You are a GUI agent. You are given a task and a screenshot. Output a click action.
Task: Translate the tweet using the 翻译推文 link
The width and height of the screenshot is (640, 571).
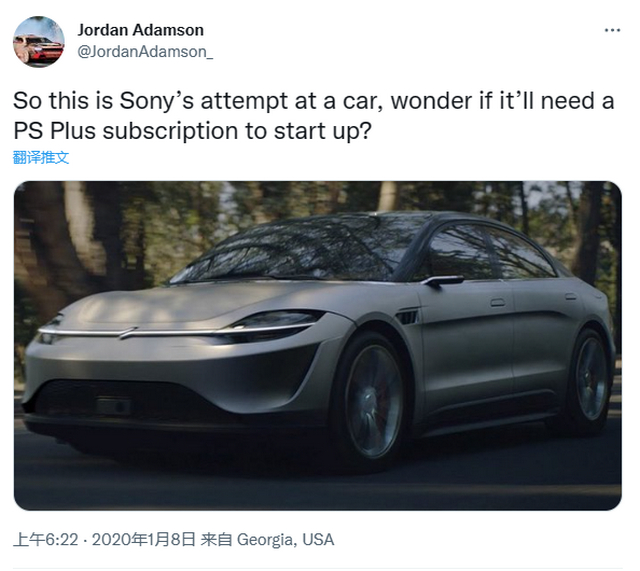(x=41, y=158)
